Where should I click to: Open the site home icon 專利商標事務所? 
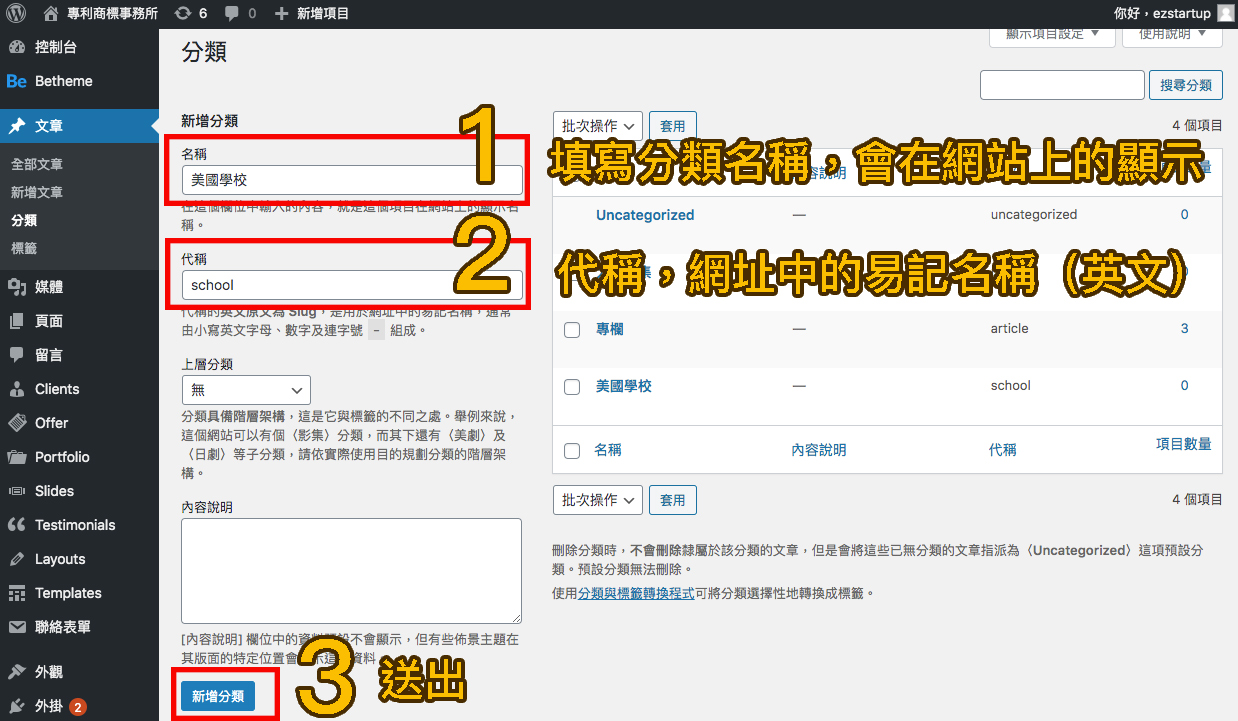[51, 14]
